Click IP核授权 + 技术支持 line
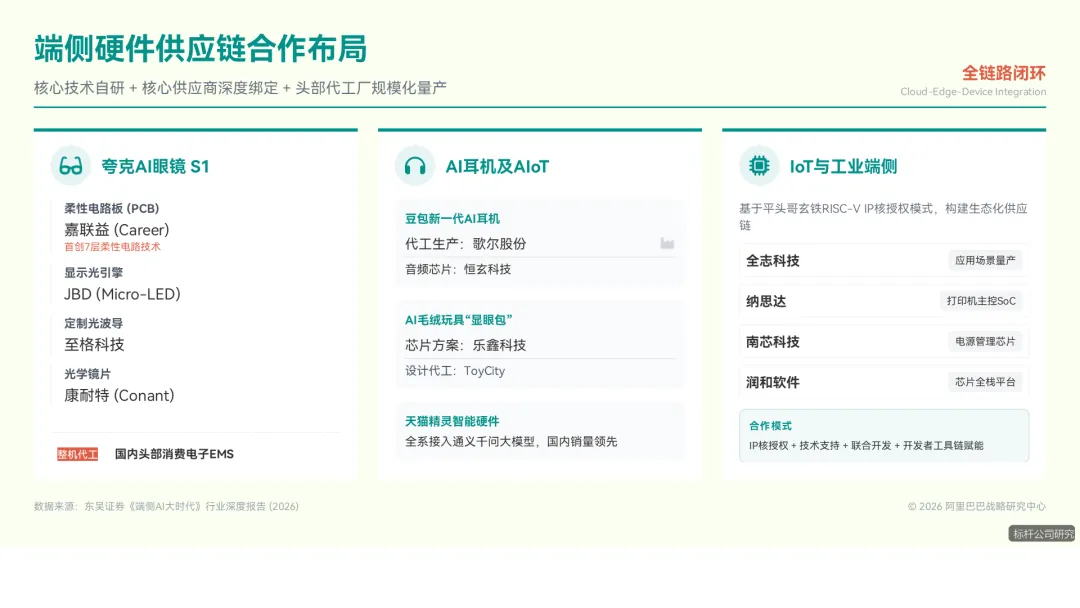Screen dimensions: 1080x608 tap(866, 445)
